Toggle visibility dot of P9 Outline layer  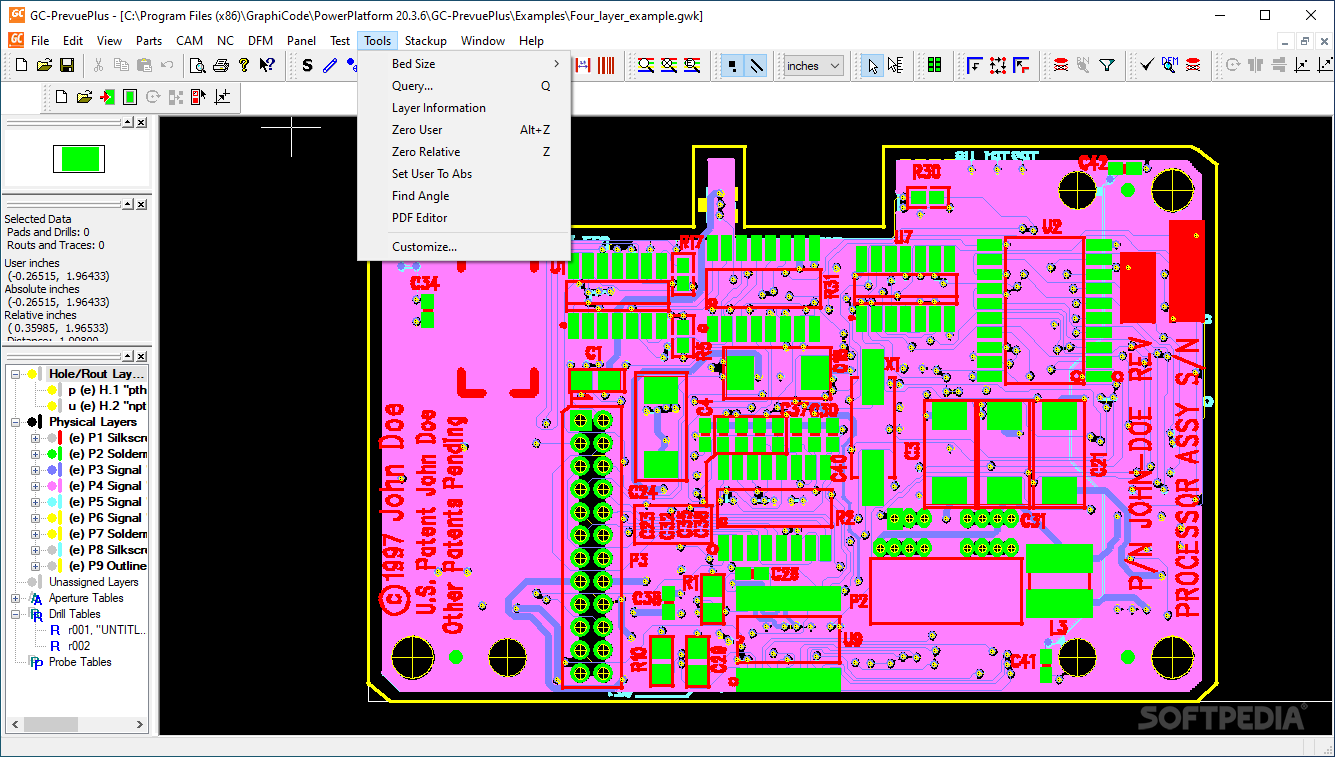click(x=51, y=566)
